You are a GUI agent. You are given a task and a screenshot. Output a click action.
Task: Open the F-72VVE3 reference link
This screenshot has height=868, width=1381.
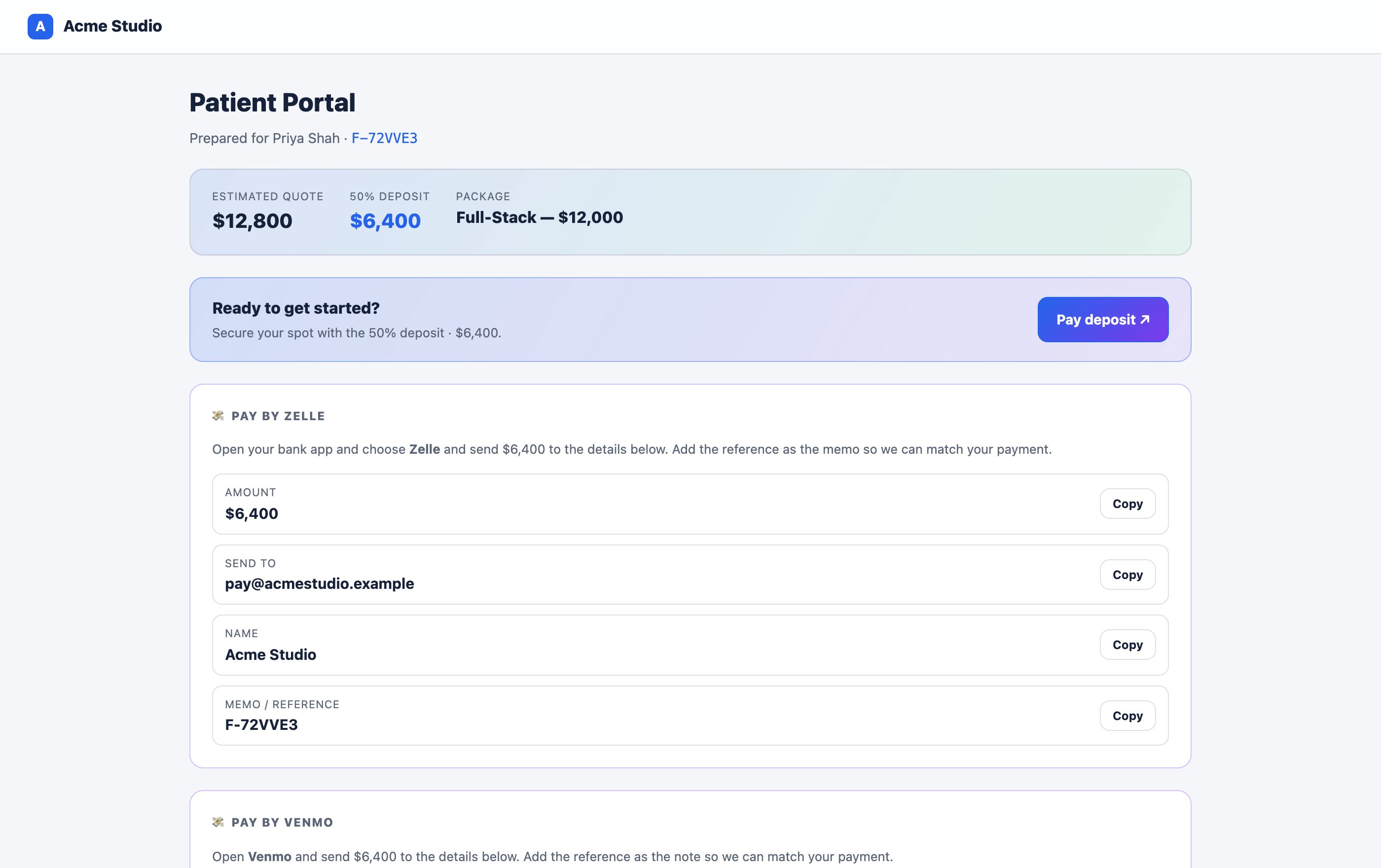point(384,138)
